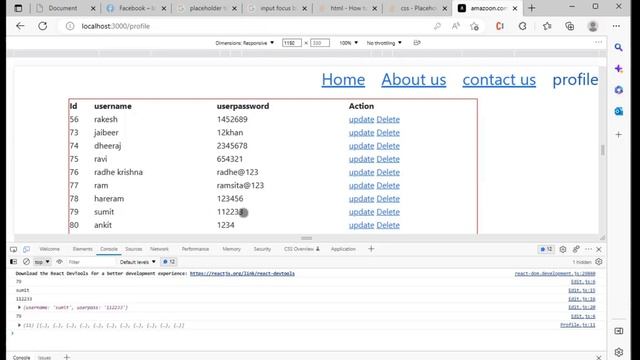This screenshot has height=360, width=640.
Task: Switch to the Network tab
Action: (x=159, y=249)
